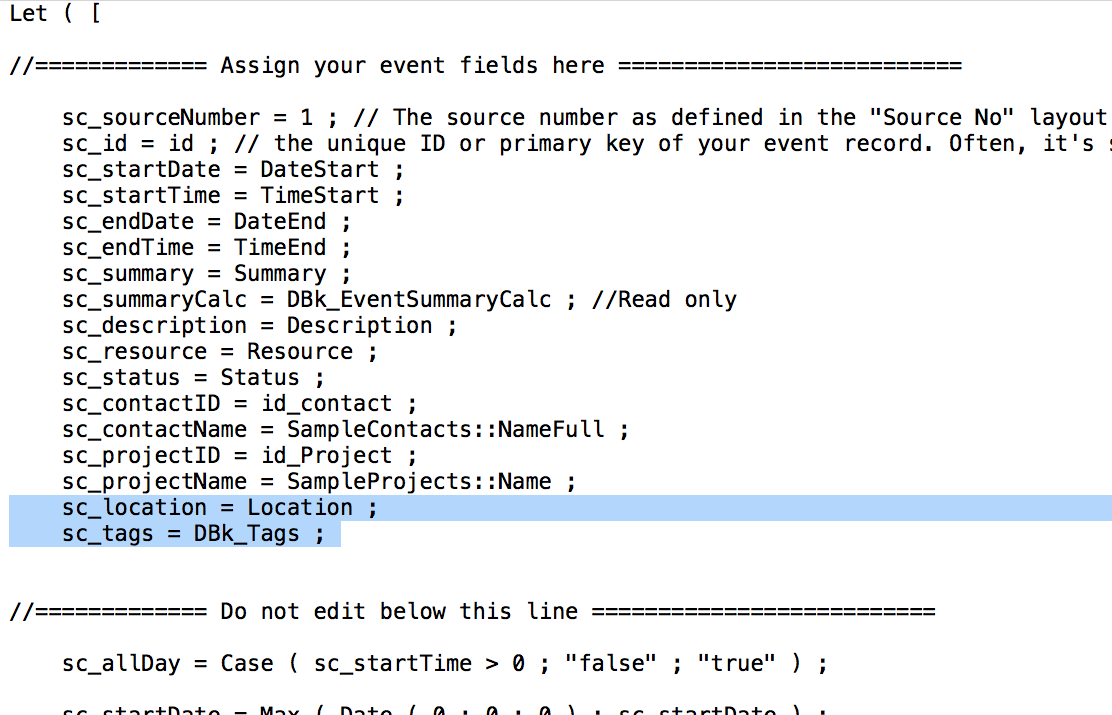Image resolution: width=1112 pixels, height=715 pixels.
Task: Click the DateStart field name
Action: pos(319,170)
